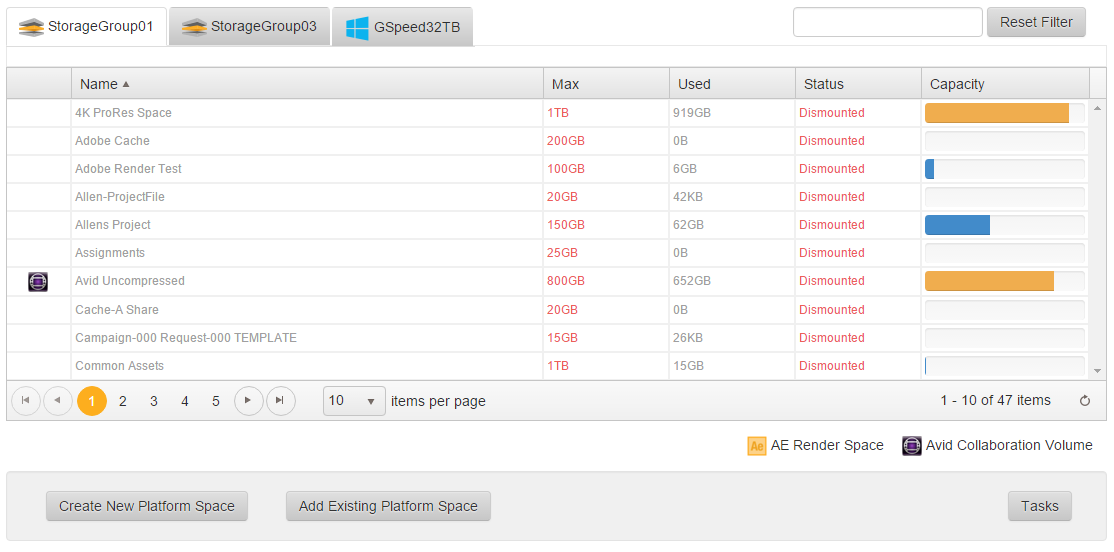Open the Tasks button
Viewport: 1114px width, 552px height.
tap(1039, 507)
